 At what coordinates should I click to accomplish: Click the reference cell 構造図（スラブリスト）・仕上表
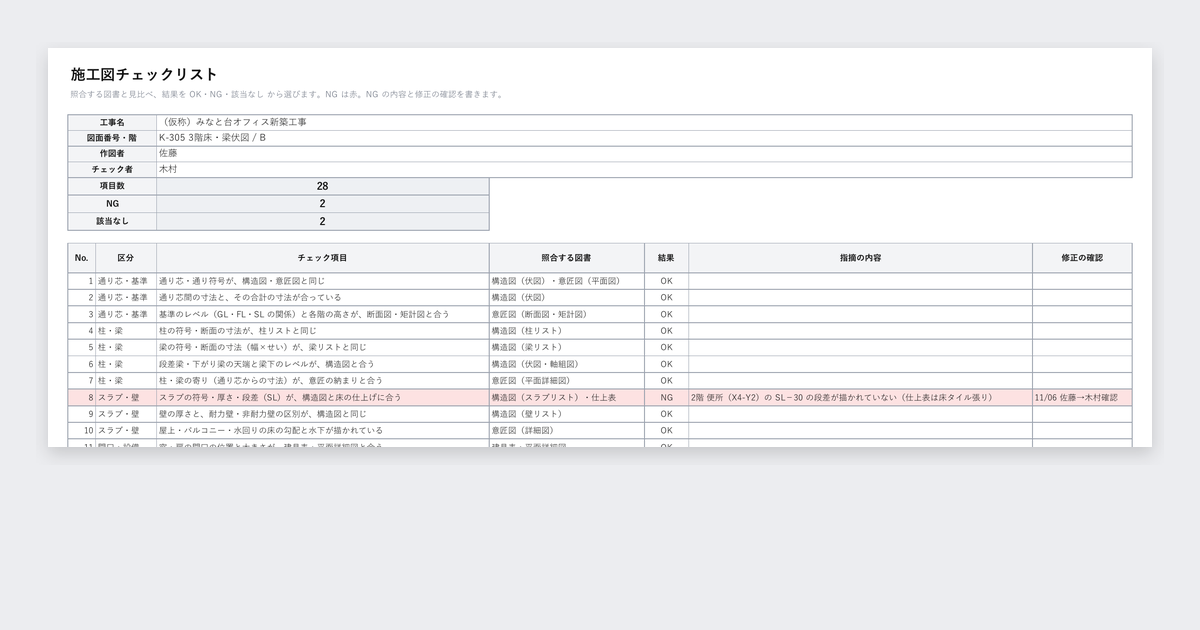567,397
